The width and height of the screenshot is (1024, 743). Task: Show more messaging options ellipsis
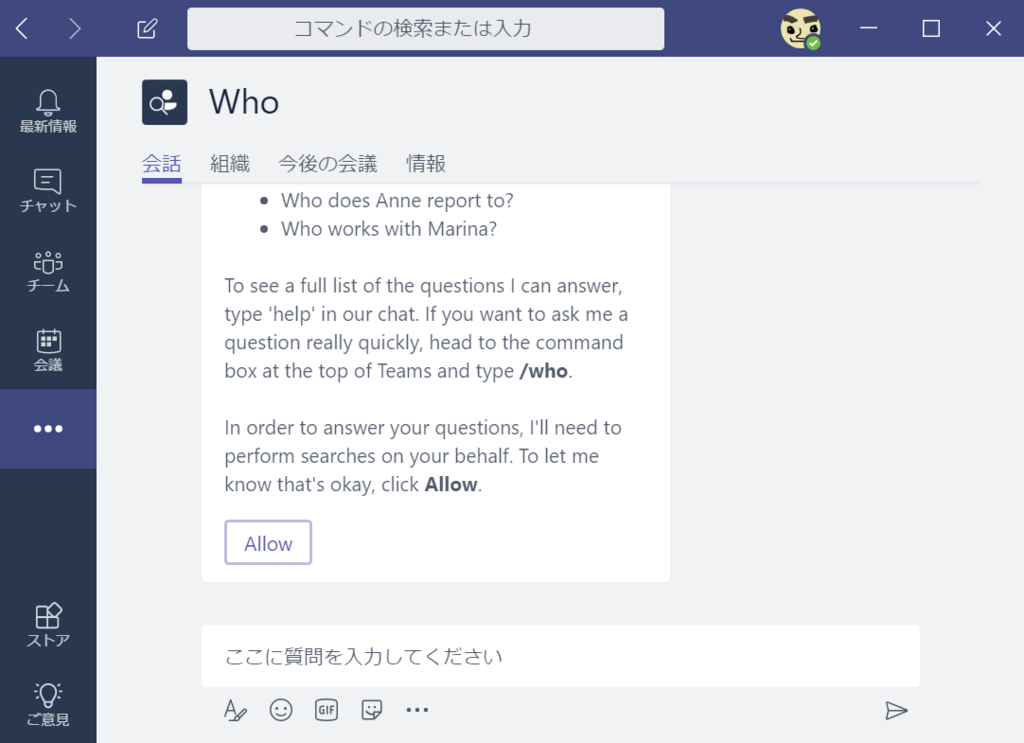click(x=417, y=710)
